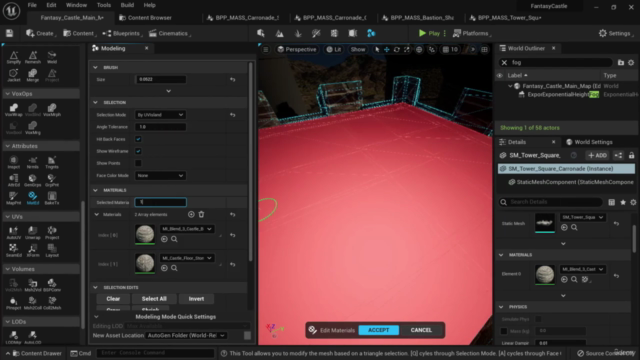Select the UV Layout tool
The image size is (640, 360).
[x=52, y=250]
